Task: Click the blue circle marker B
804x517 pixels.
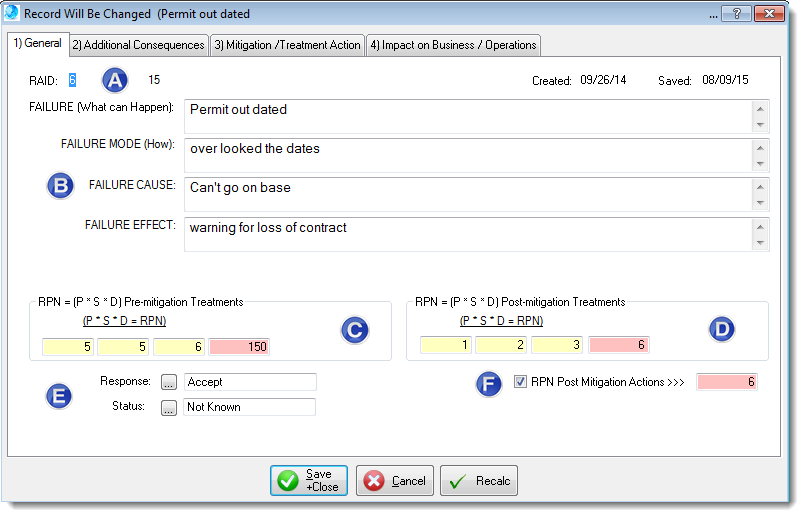Action: (x=62, y=186)
